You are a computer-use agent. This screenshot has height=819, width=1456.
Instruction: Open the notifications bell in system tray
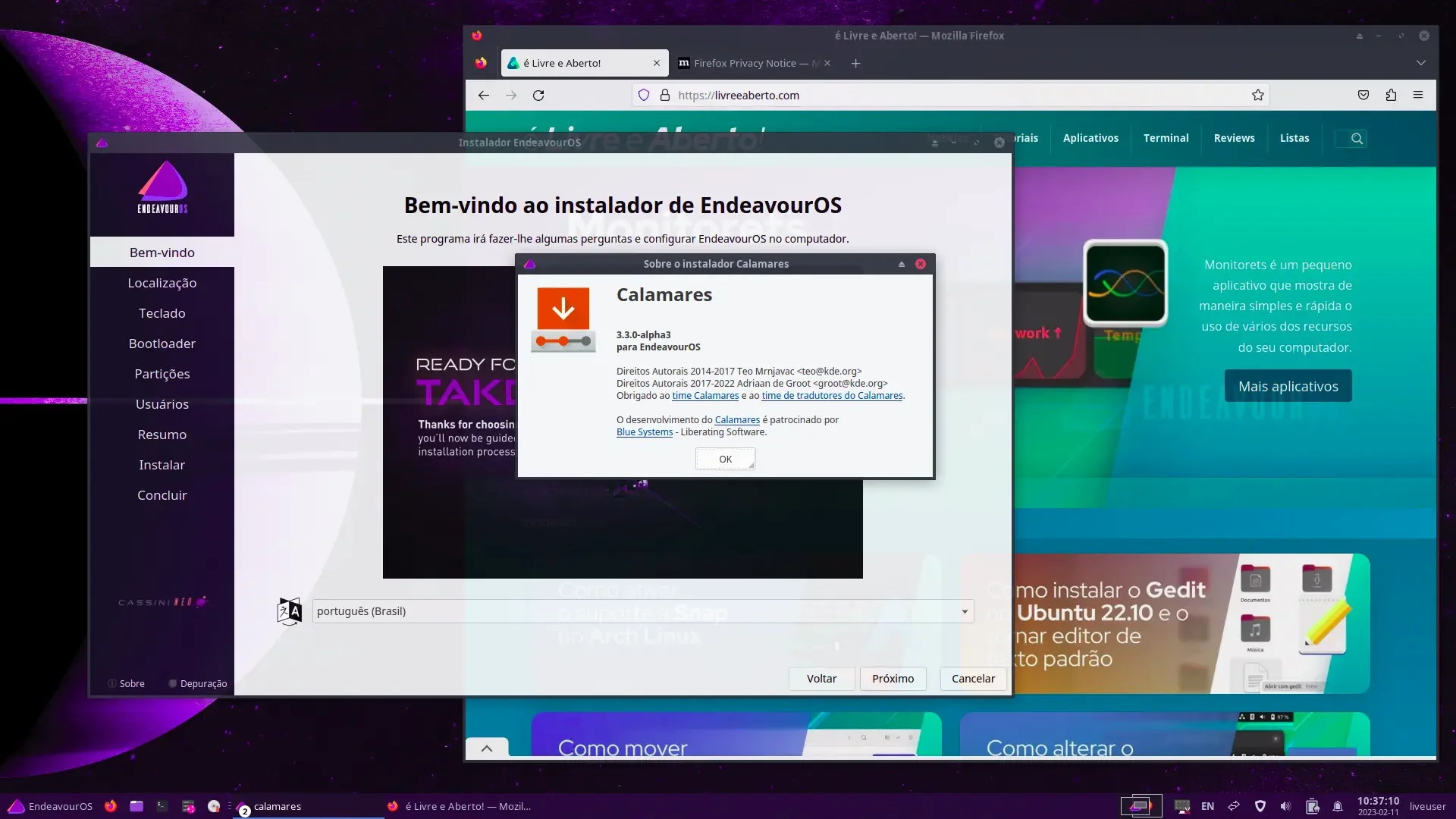click(1338, 806)
